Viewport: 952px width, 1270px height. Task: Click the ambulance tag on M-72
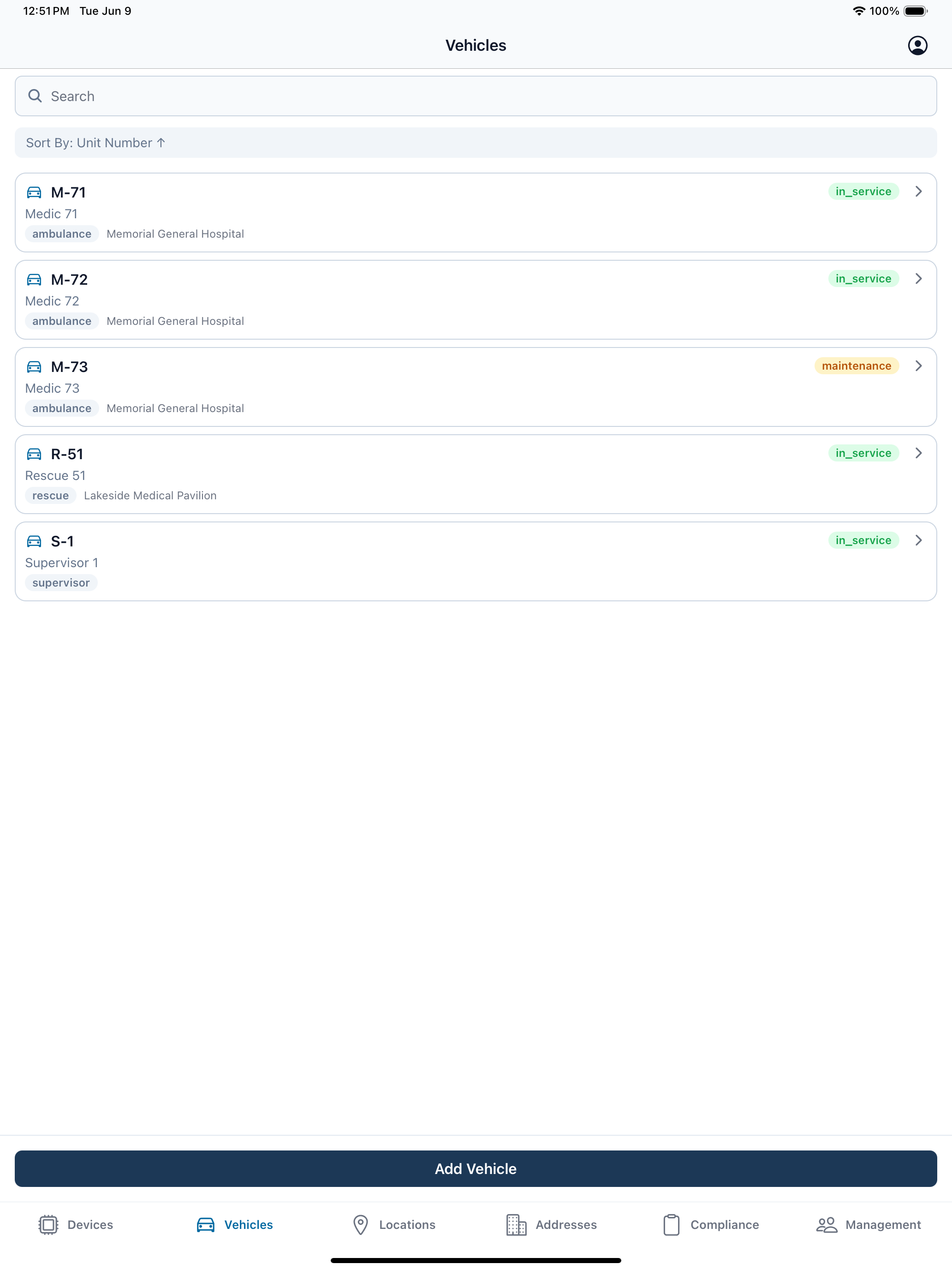coord(62,321)
